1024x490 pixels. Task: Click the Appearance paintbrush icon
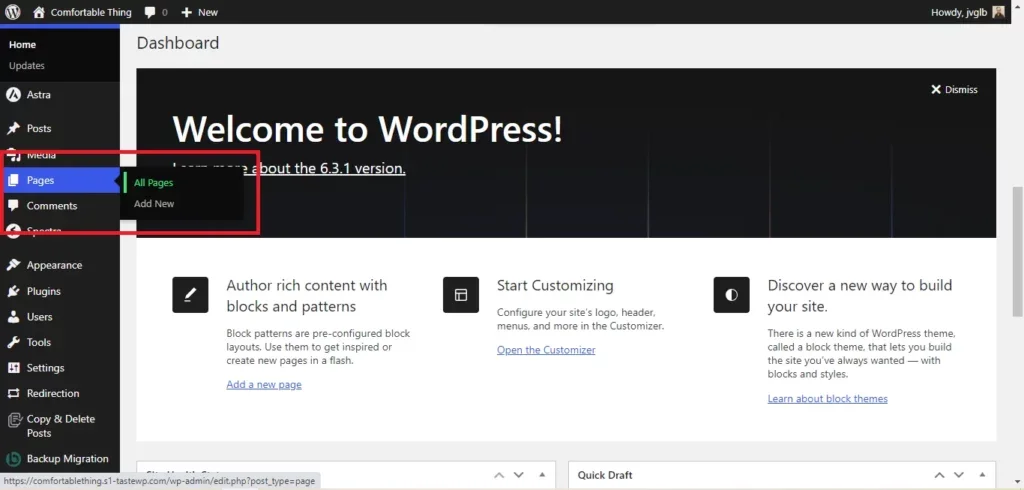pos(13,265)
